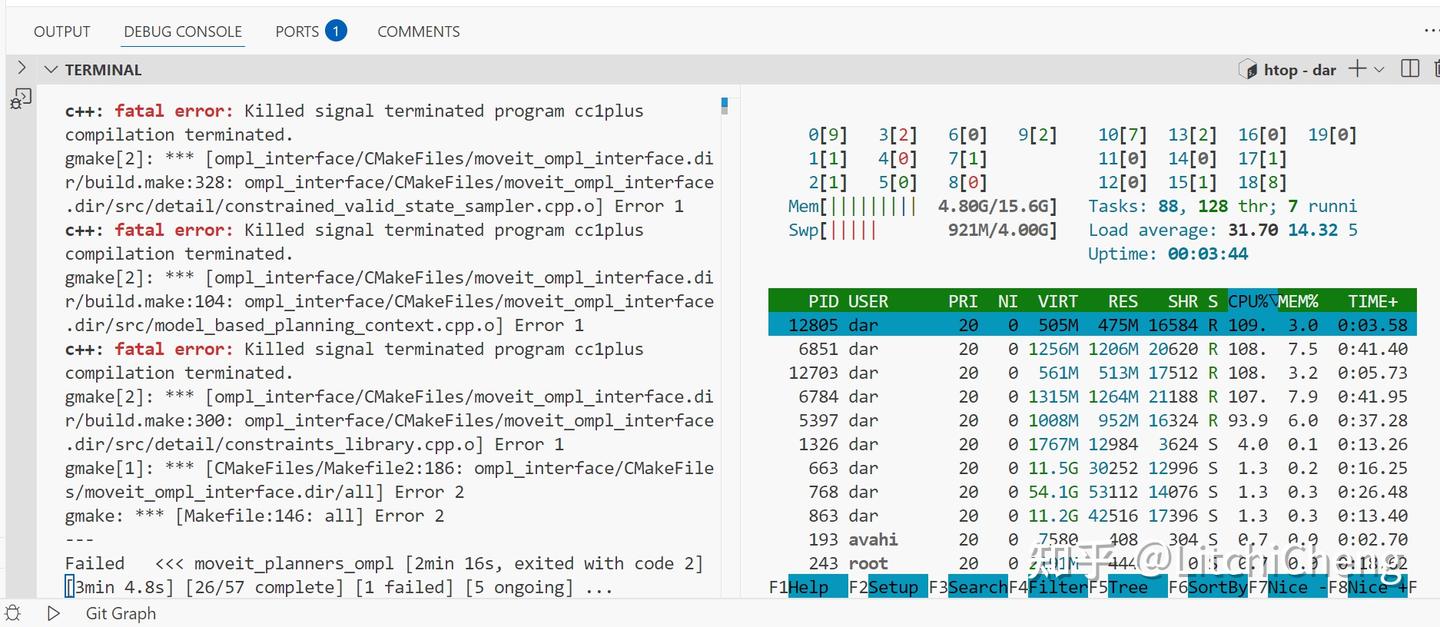Screen dimensions: 1440x627
Task: Expand the terminal profile dropdown chevron
Action: (x=1378, y=69)
